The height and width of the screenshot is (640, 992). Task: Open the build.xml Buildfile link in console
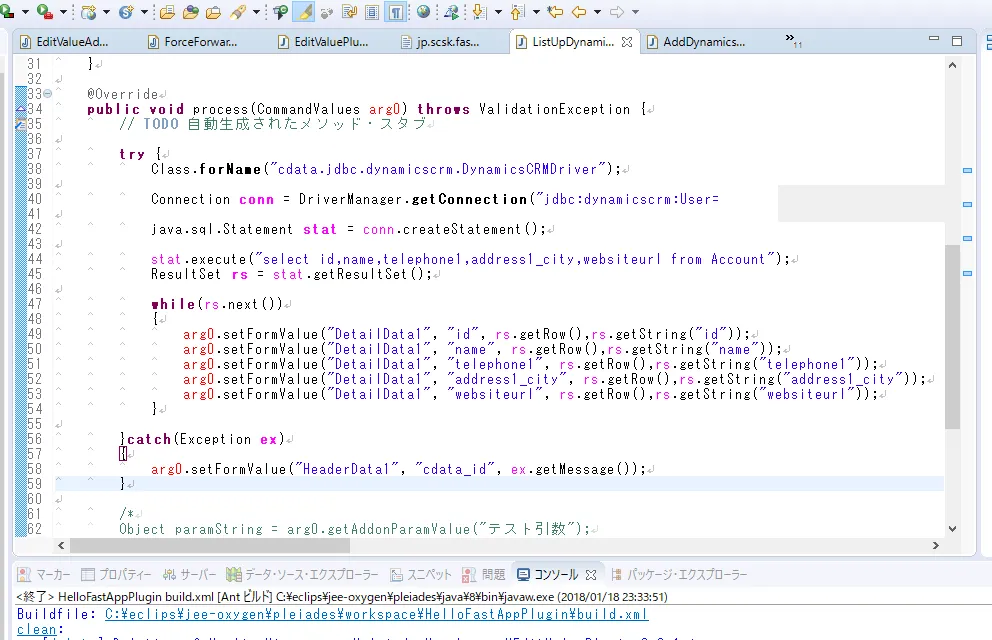tap(376, 615)
